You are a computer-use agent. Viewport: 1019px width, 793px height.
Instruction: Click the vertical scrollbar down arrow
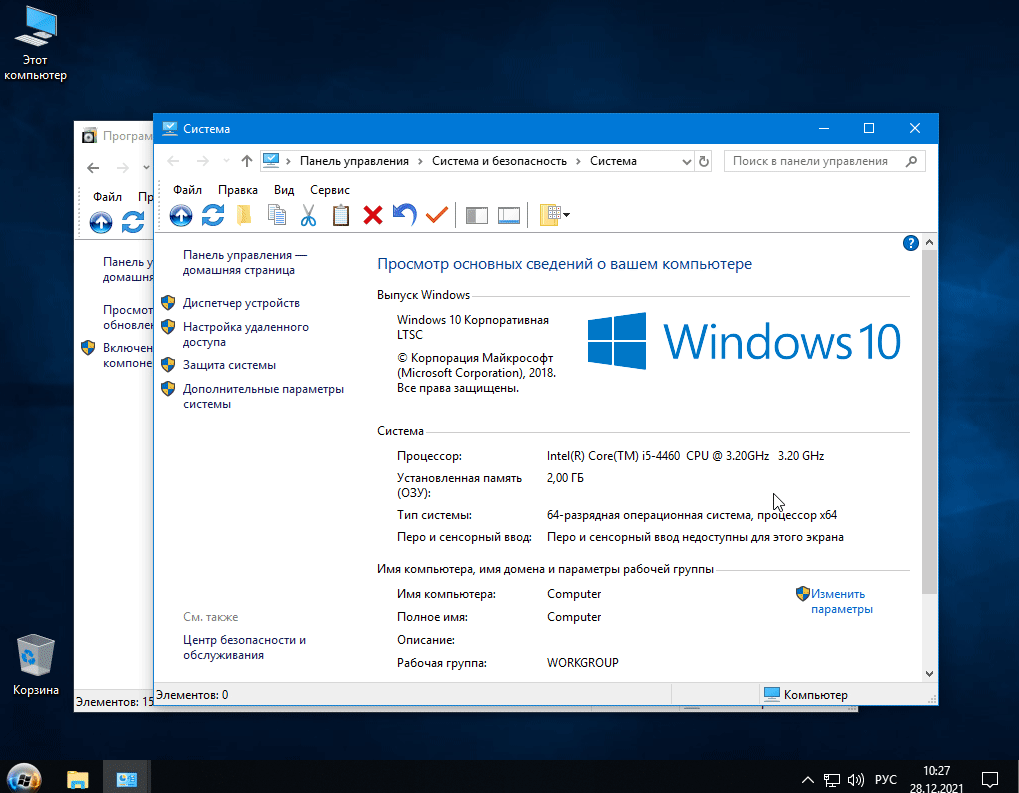tap(929, 674)
